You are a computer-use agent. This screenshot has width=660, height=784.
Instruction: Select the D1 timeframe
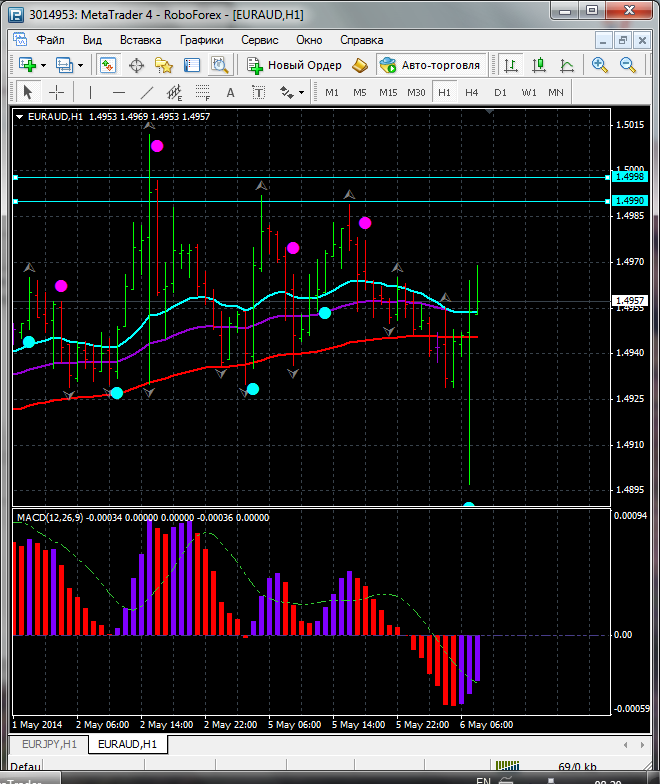[500, 92]
